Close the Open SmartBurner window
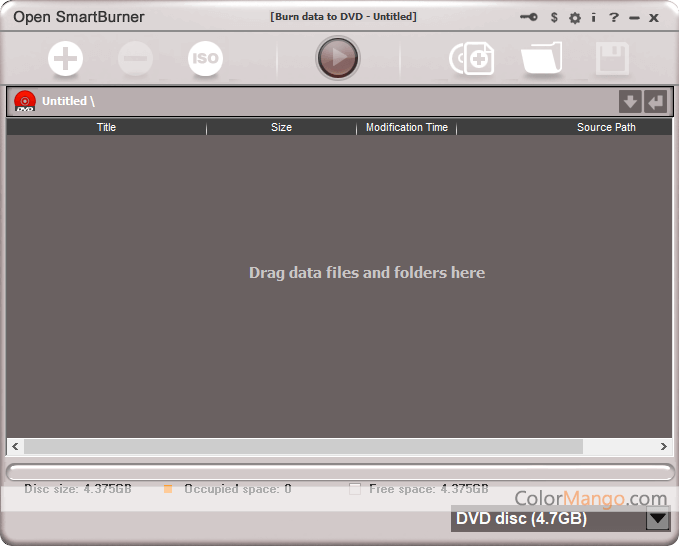 (x=654, y=18)
